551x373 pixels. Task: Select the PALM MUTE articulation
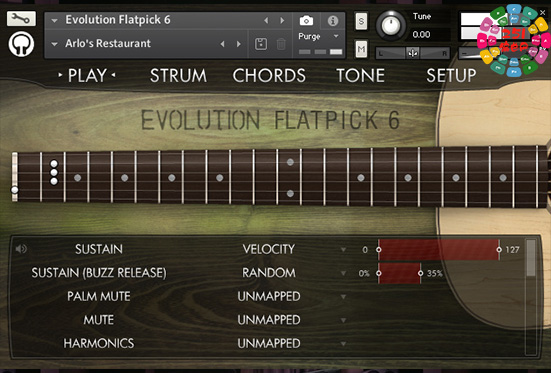pos(99,296)
